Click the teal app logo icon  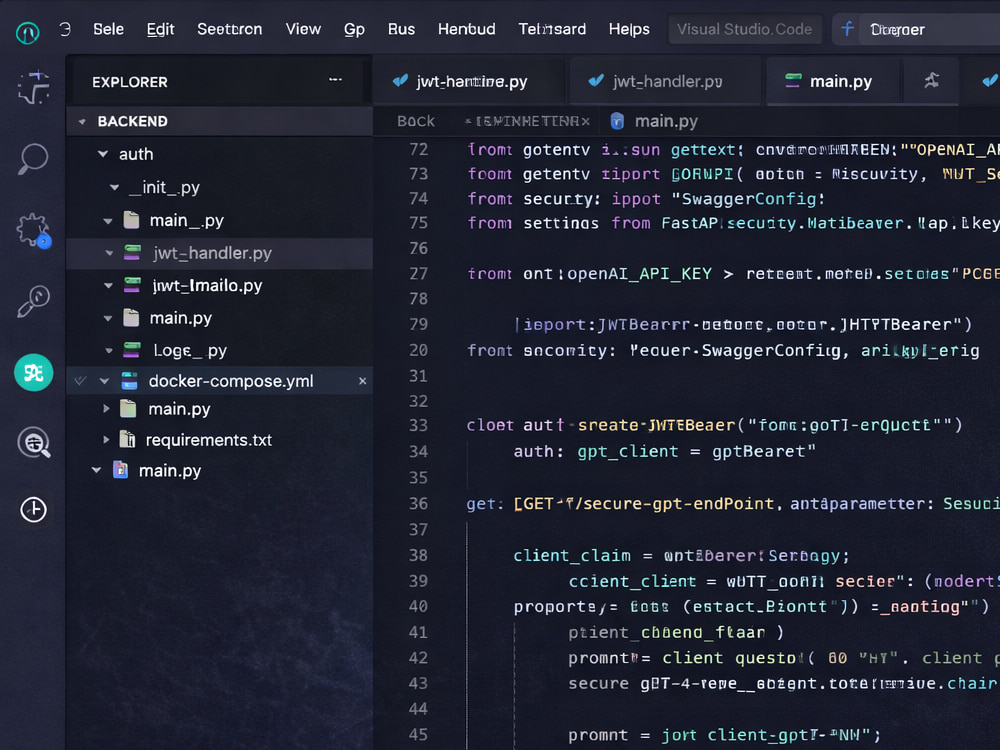click(27, 31)
